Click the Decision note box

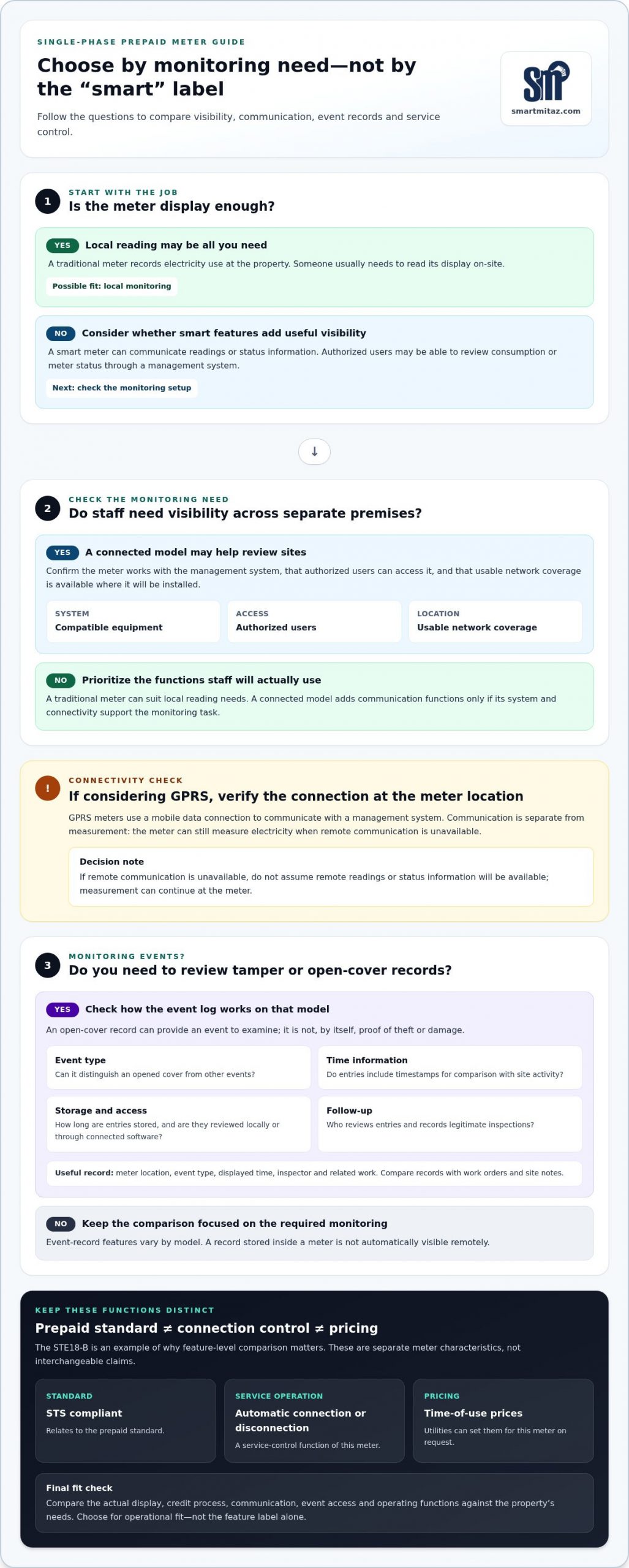click(x=331, y=876)
